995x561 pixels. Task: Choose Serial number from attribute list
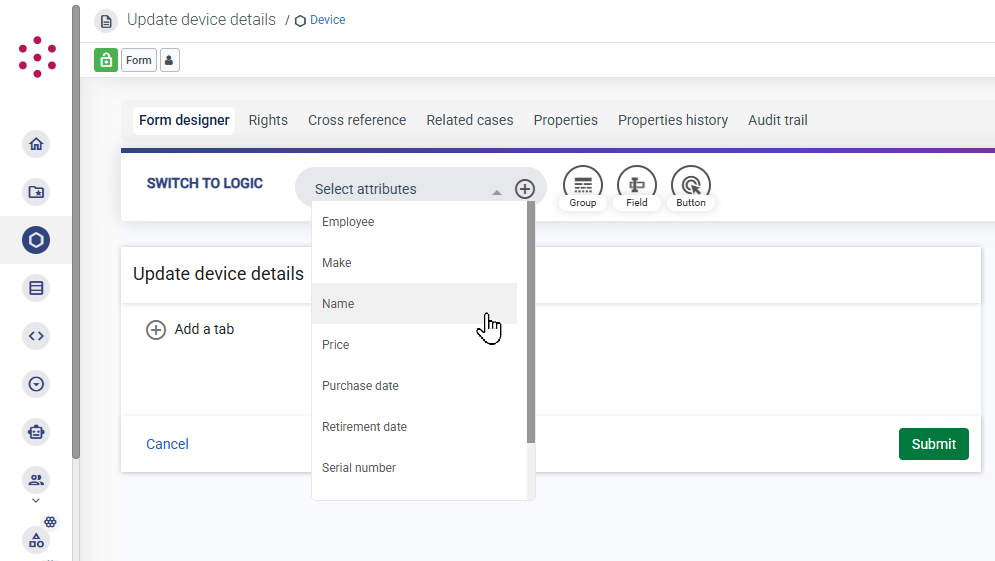tap(414, 468)
